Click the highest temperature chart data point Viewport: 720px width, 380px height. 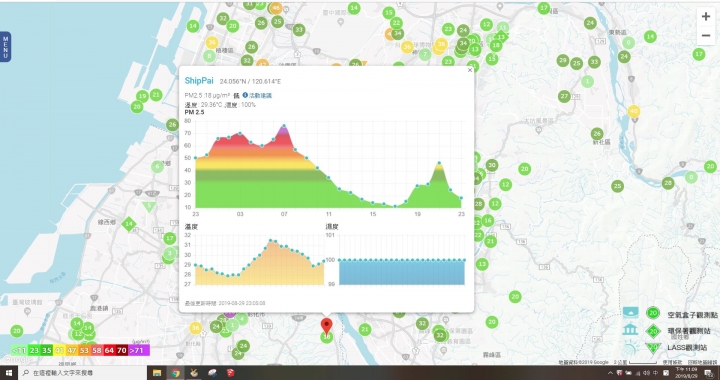(x=270, y=240)
